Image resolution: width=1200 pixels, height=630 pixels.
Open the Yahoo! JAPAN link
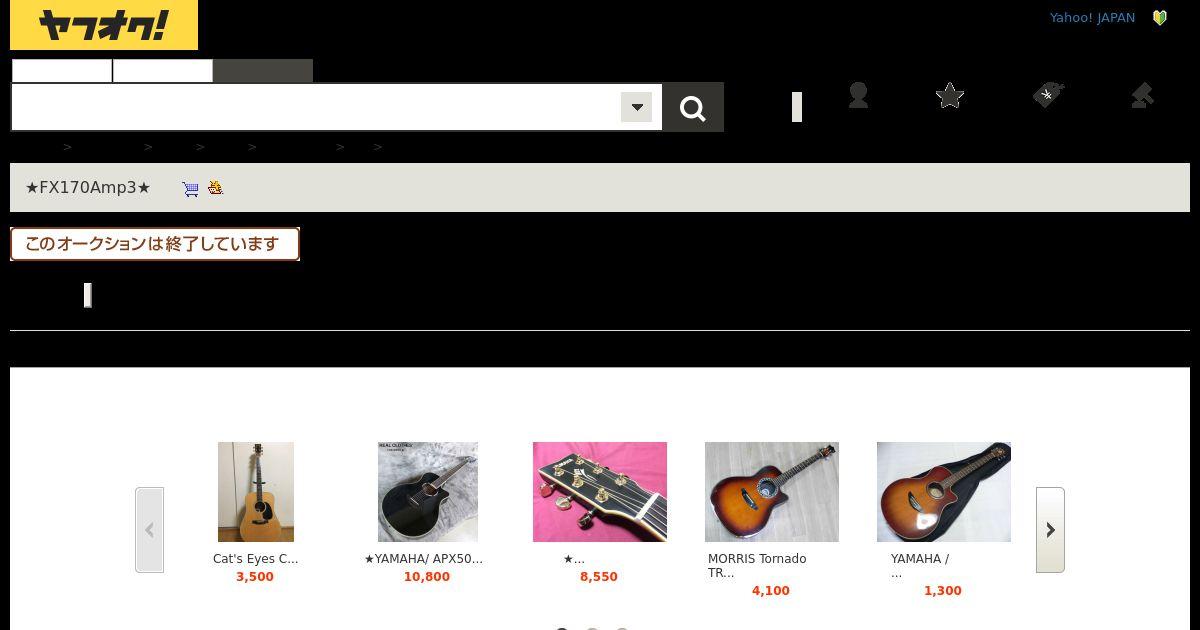tap(1092, 18)
